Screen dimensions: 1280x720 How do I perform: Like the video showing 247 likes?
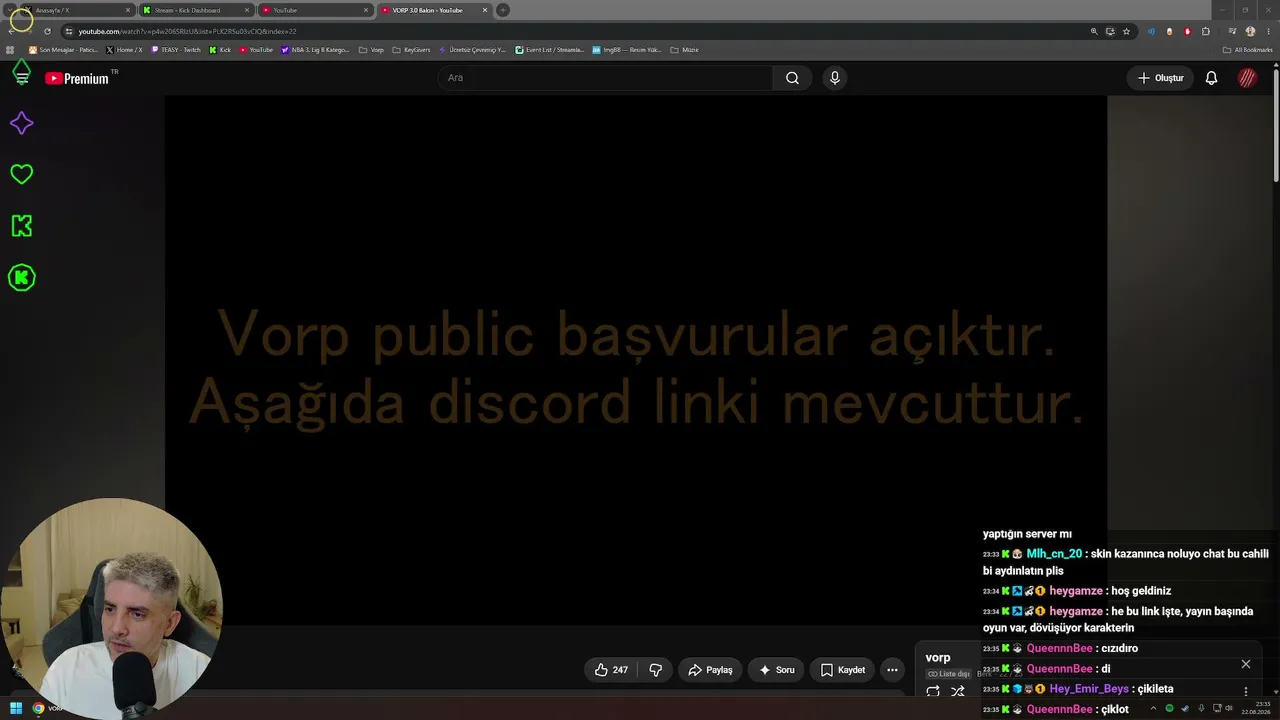(x=611, y=670)
